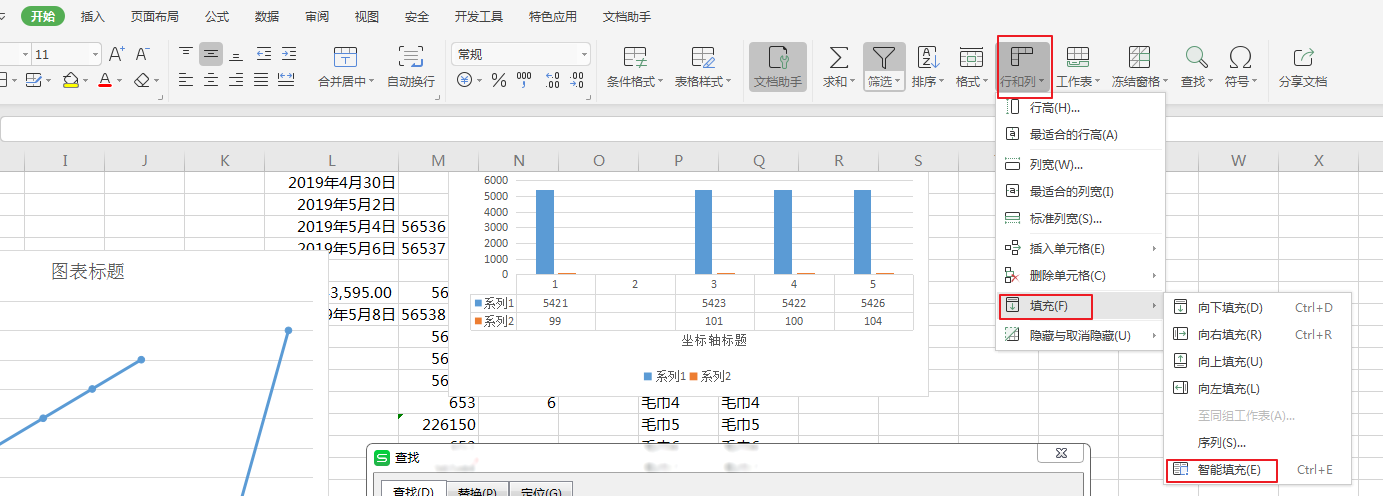Open the 冻结窗格 freeze panes tool
The width and height of the screenshot is (1383, 496).
coord(1138,57)
